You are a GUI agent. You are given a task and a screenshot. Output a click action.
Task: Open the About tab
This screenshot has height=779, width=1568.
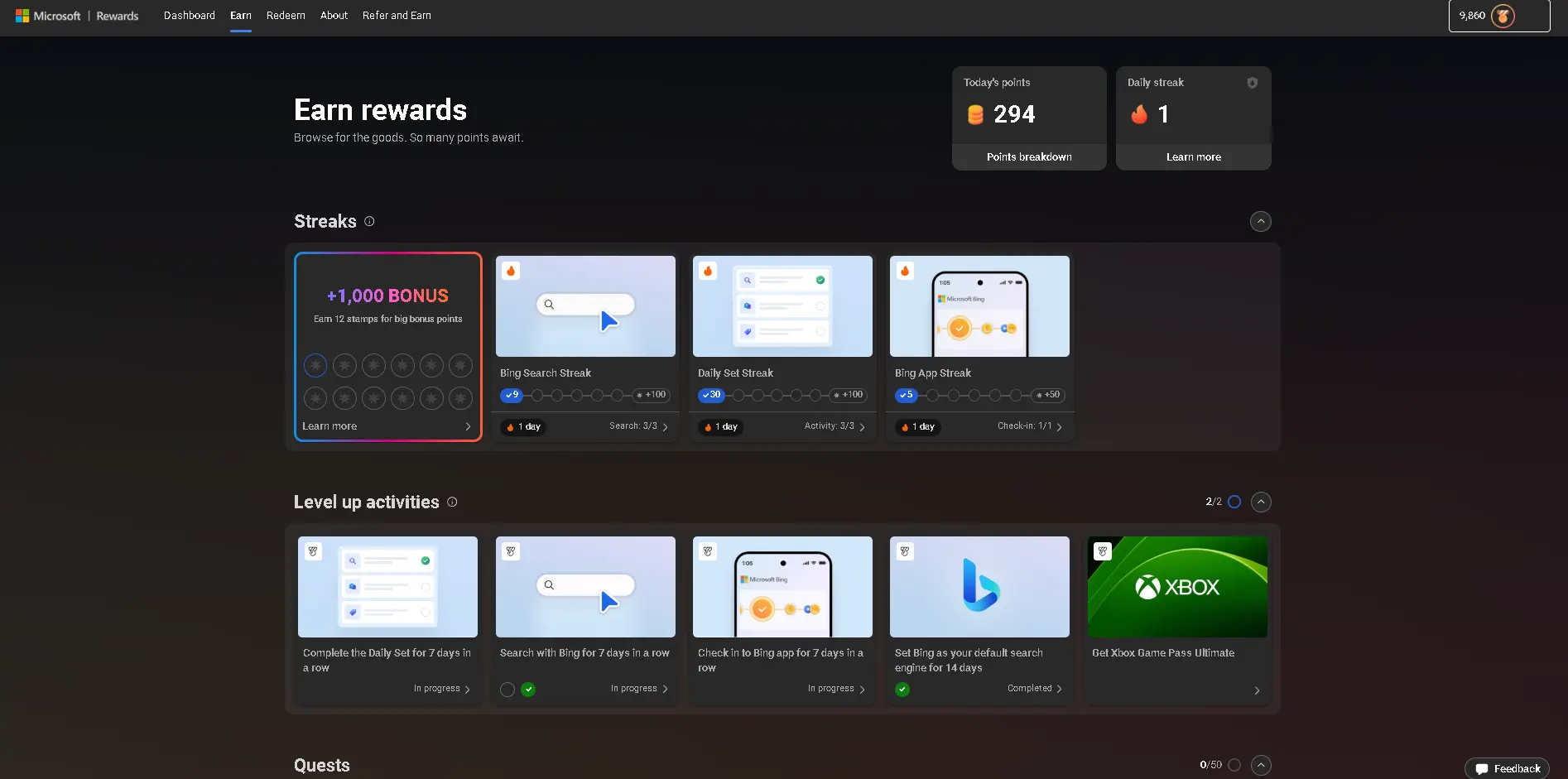tap(334, 16)
